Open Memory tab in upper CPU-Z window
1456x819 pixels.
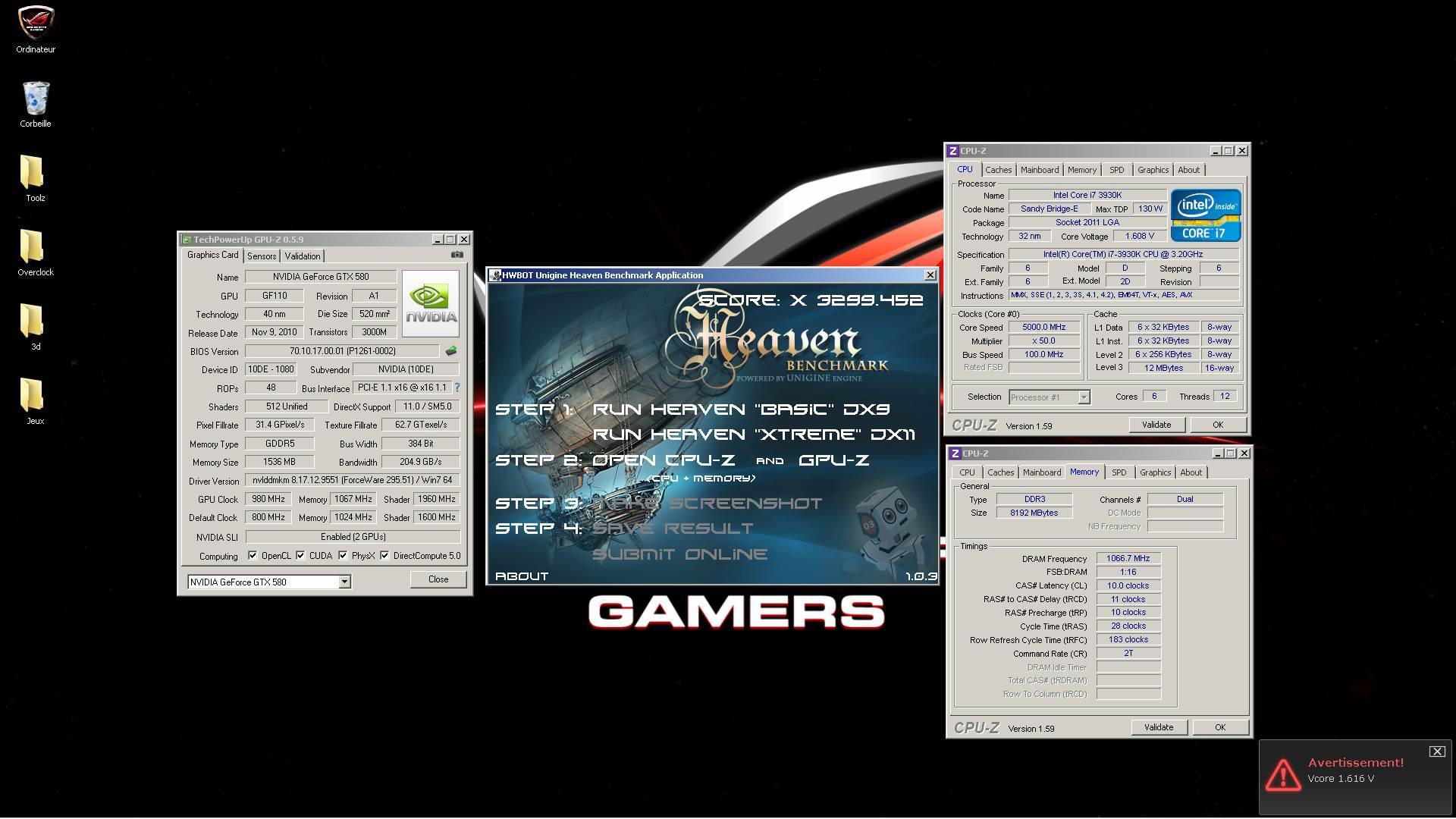[1082, 170]
